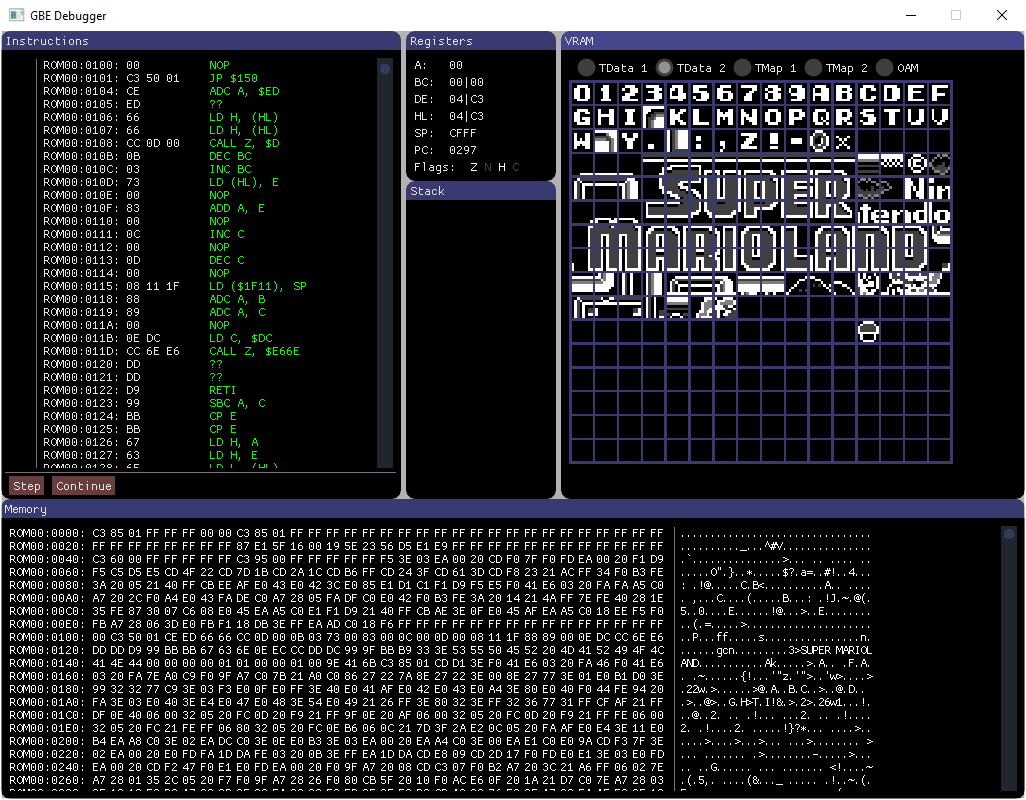The height and width of the screenshot is (800, 1026).
Task: Select the TMap 2 radio button
Action: pyautogui.click(x=813, y=68)
